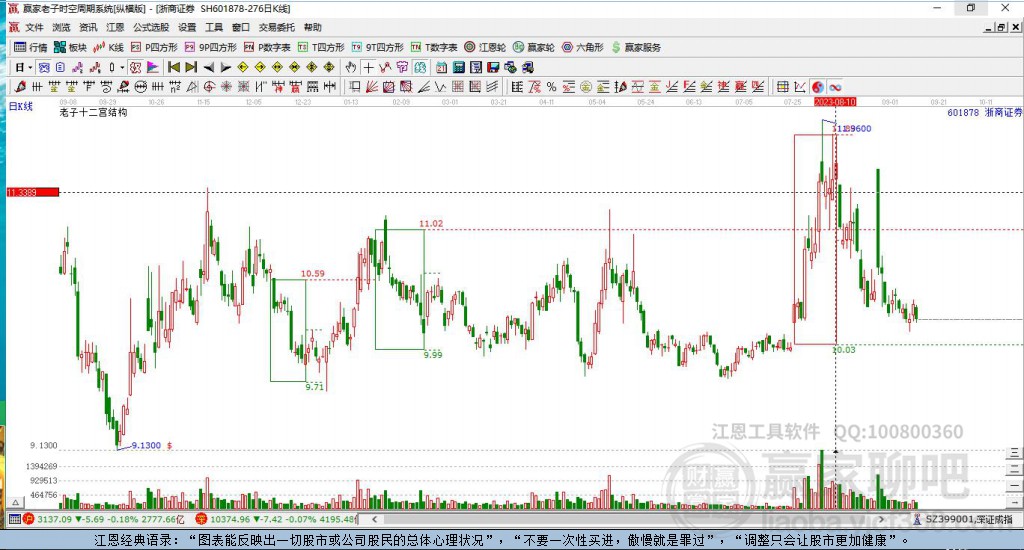Step chart left with black left arrow
The image size is (1024, 550).
click(208, 67)
